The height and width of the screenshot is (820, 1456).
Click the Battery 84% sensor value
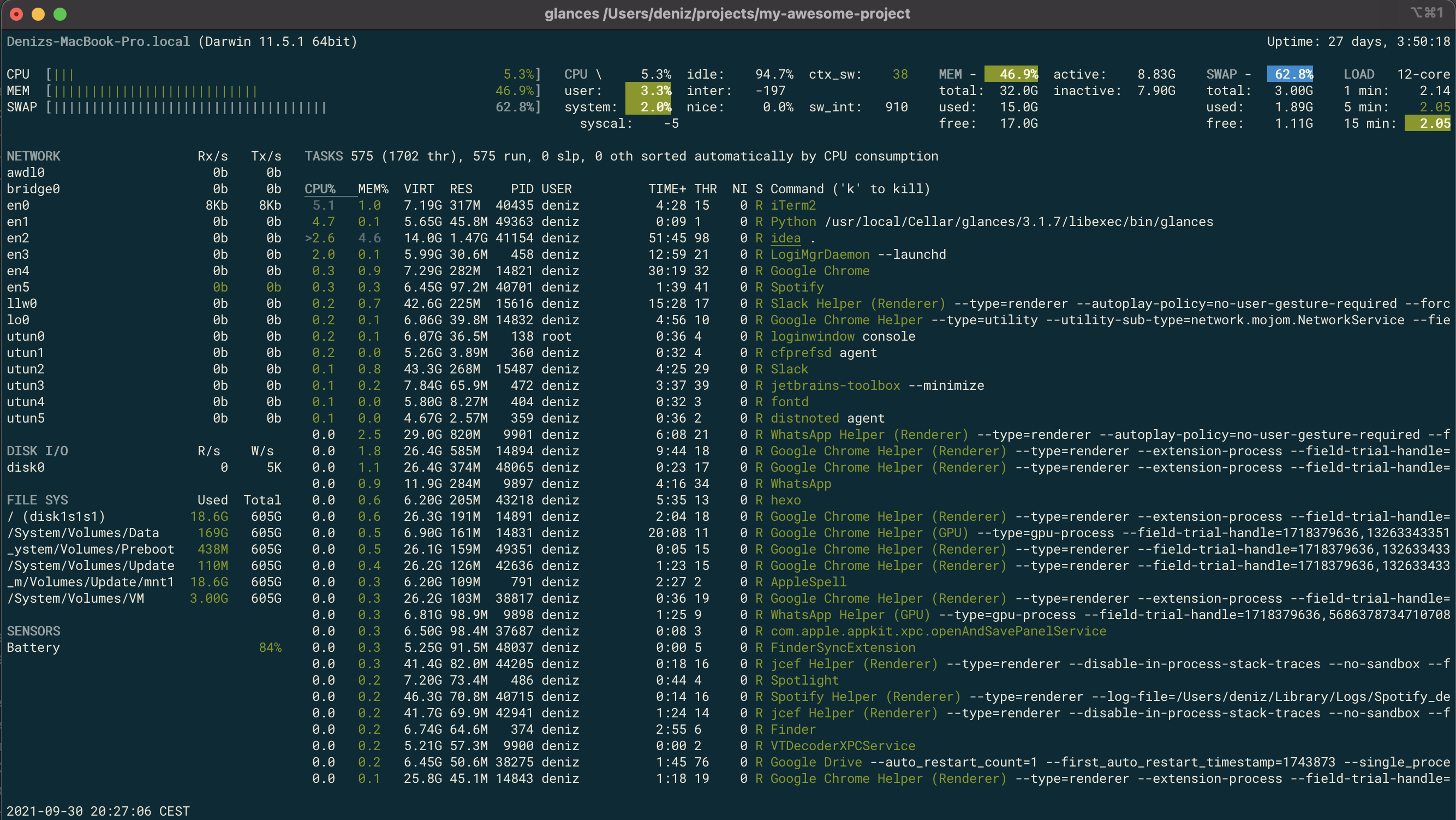270,647
